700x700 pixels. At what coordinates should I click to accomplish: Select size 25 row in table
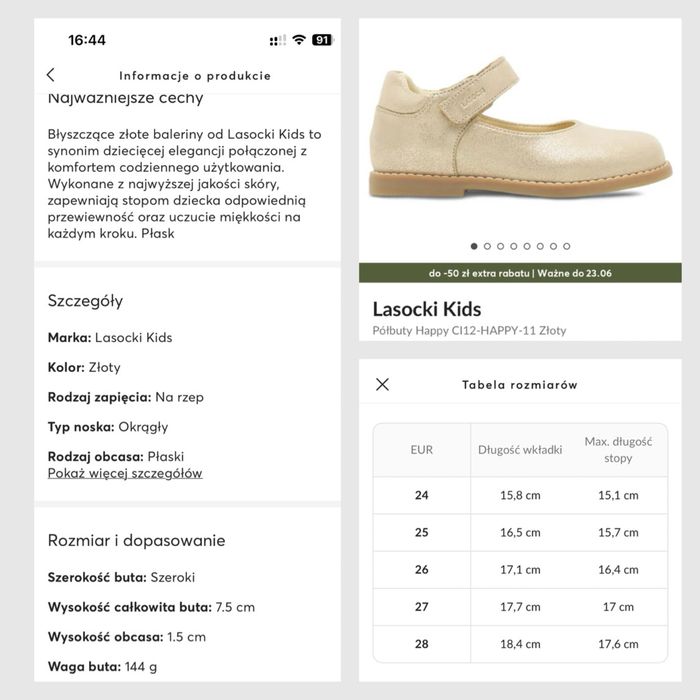(520, 533)
